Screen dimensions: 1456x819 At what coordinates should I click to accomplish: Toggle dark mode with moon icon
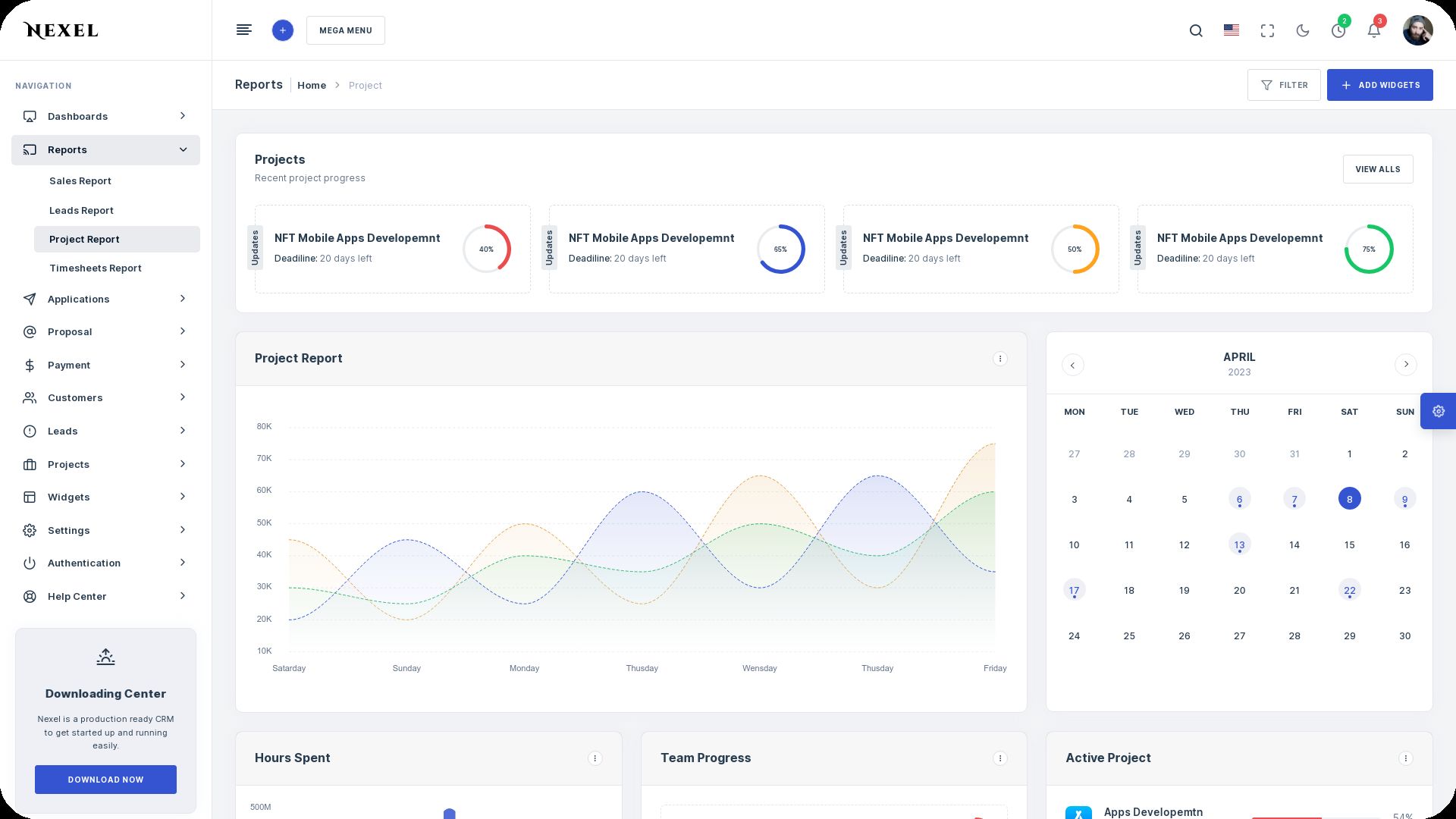1303,31
